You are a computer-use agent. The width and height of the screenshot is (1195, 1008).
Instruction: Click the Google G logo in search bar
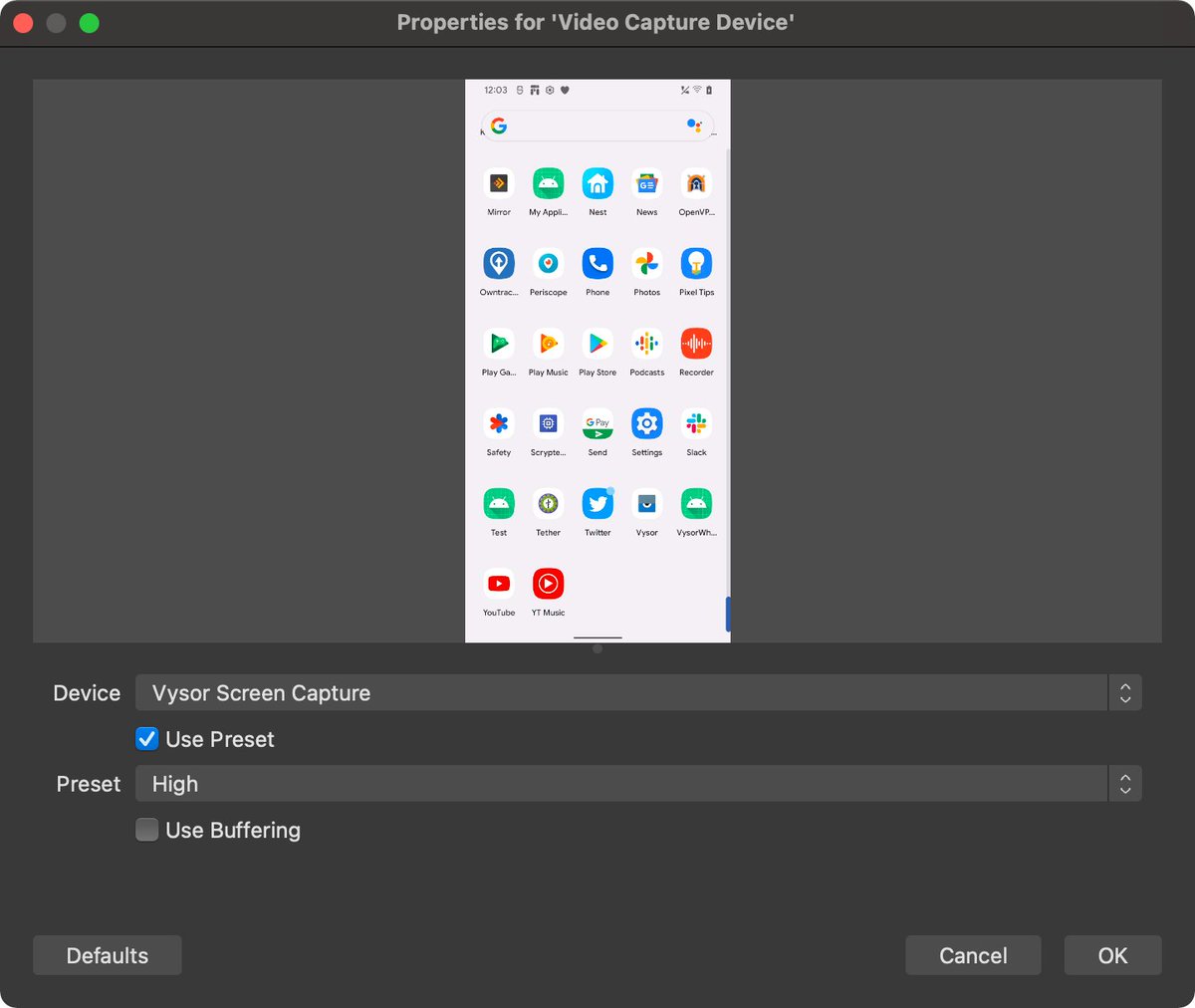499,126
